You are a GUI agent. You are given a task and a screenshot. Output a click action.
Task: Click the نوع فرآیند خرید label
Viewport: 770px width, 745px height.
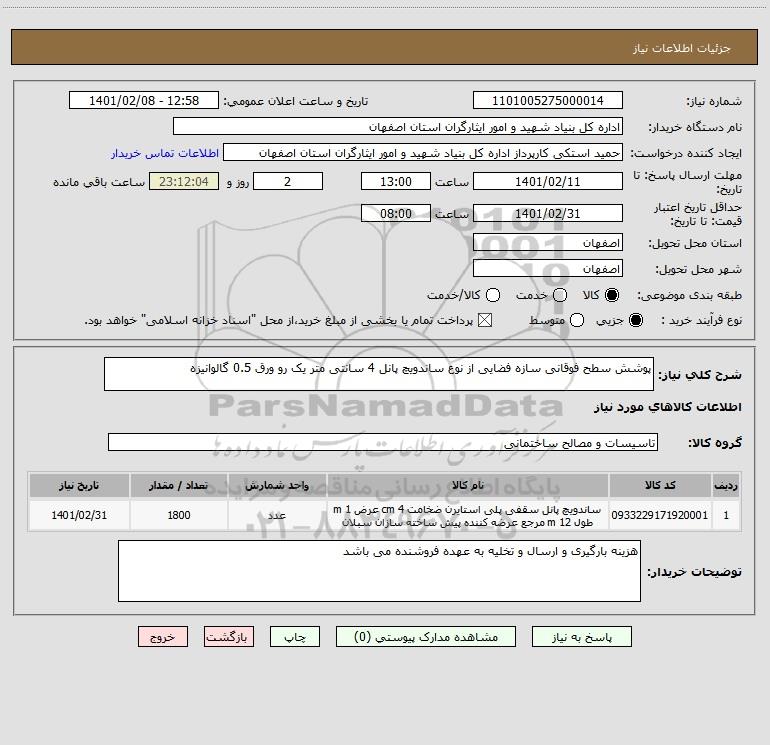tap(701, 321)
